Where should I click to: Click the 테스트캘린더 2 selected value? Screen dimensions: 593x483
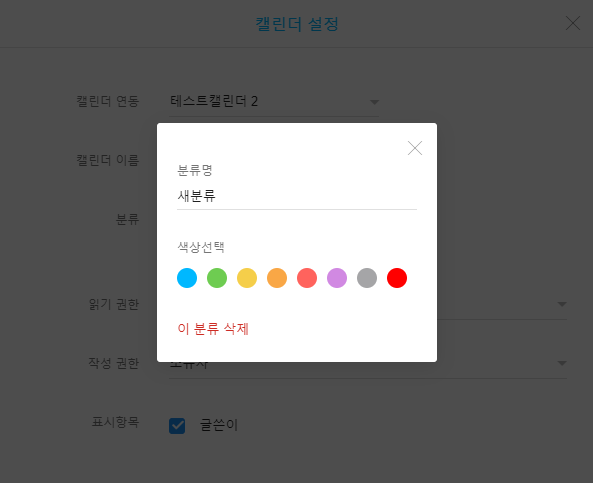pos(214,101)
